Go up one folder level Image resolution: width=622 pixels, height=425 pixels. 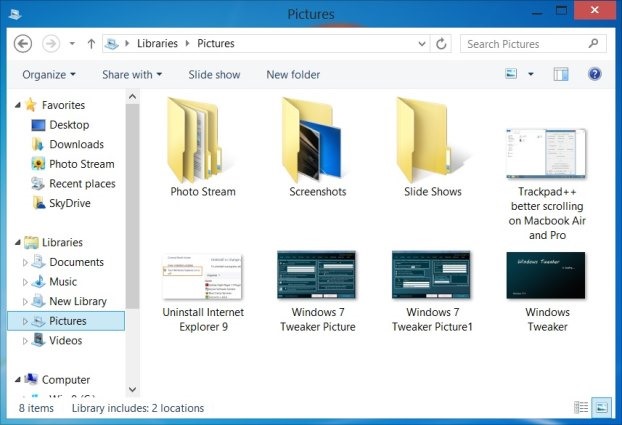pos(91,44)
